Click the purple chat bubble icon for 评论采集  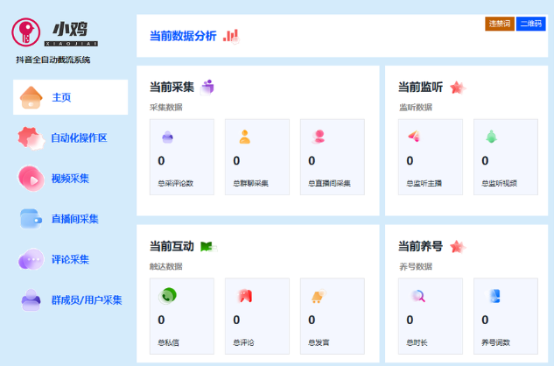click(x=31, y=259)
